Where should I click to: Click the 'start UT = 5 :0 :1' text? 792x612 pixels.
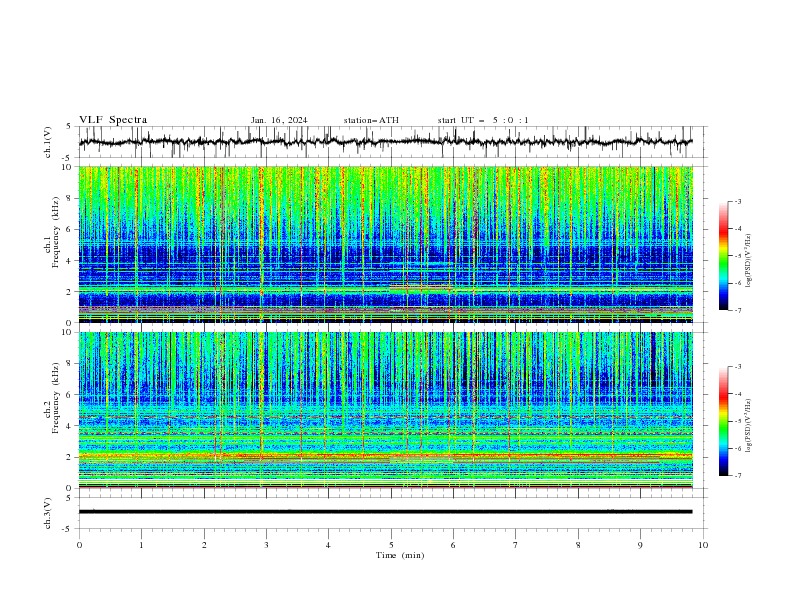point(483,120)
